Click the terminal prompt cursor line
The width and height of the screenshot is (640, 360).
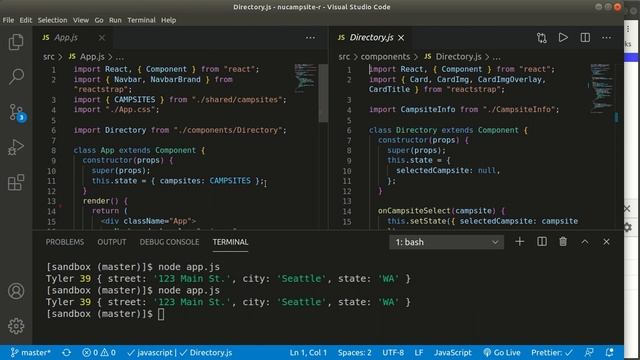[105, 314]
